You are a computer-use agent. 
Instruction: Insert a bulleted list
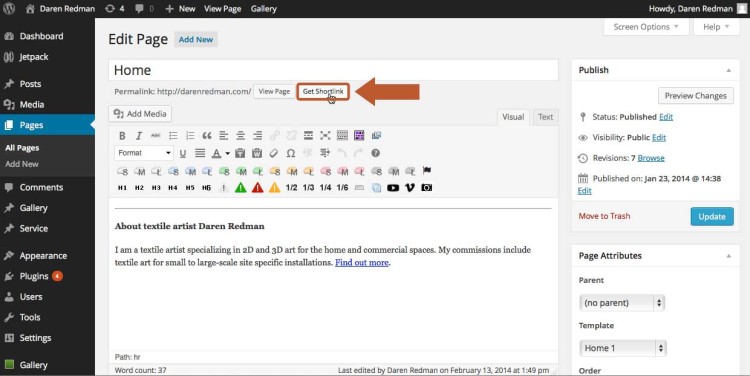point(173,136)
